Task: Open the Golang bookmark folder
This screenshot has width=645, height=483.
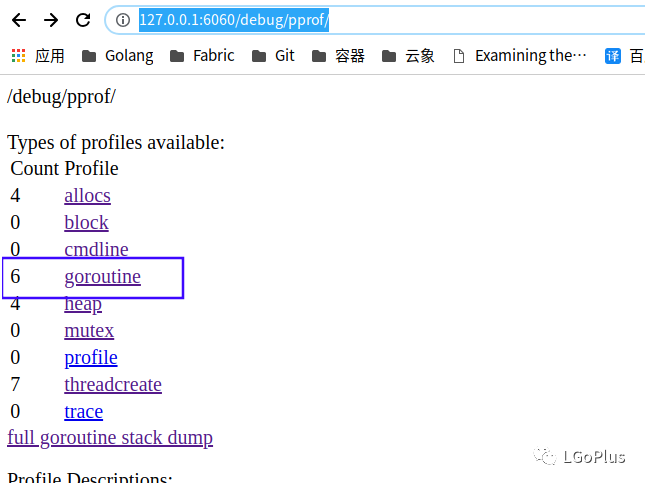Action: click(x=117, y=56)
